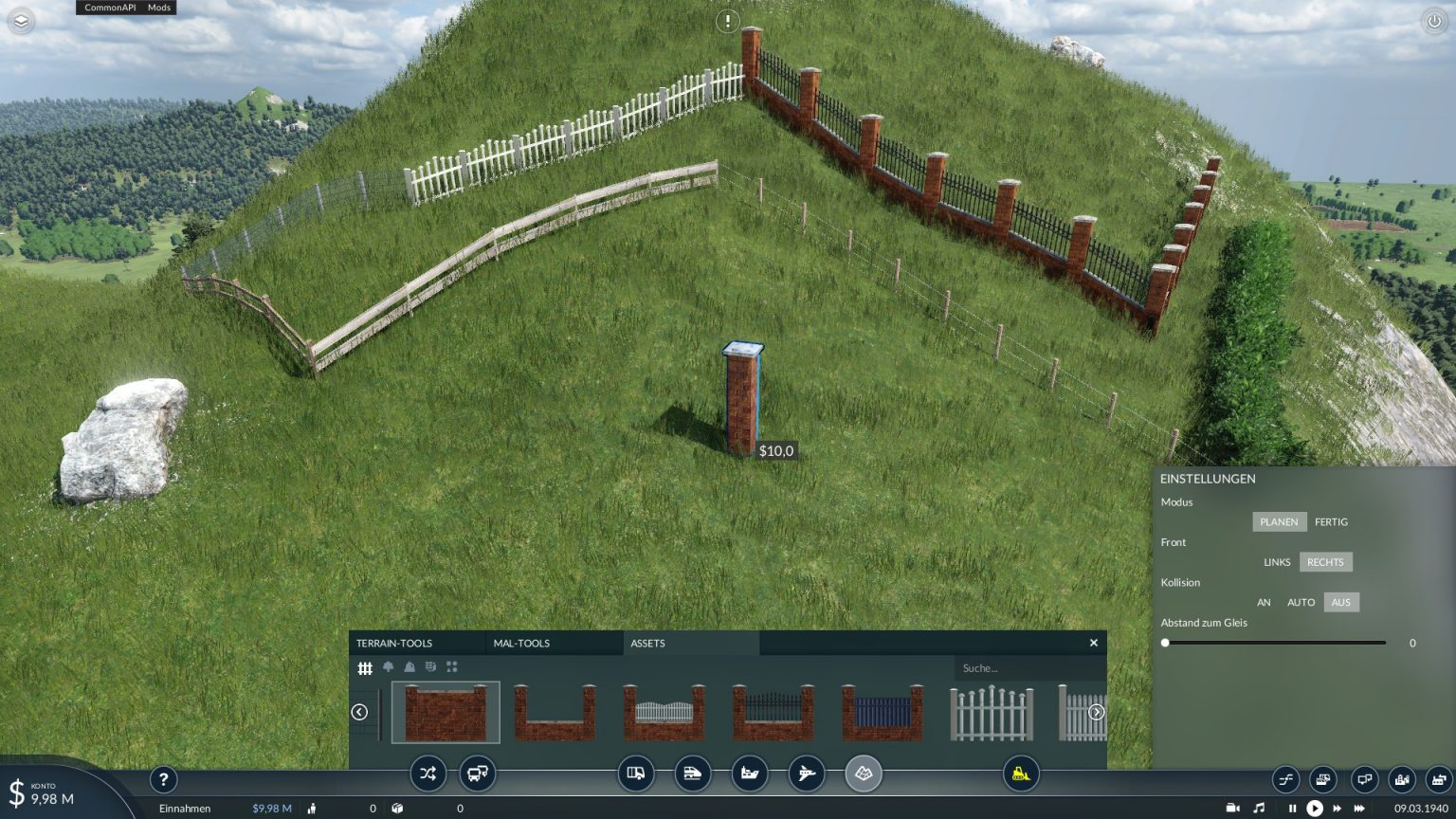Viewport: 1456px width, 819px height.
Task: Select the yellow bulldozer tool
Action: [1021, 773]
